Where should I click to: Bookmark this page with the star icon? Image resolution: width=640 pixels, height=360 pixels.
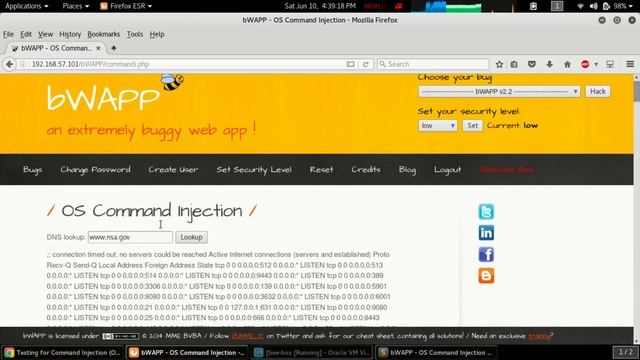(x=499, y=64)
